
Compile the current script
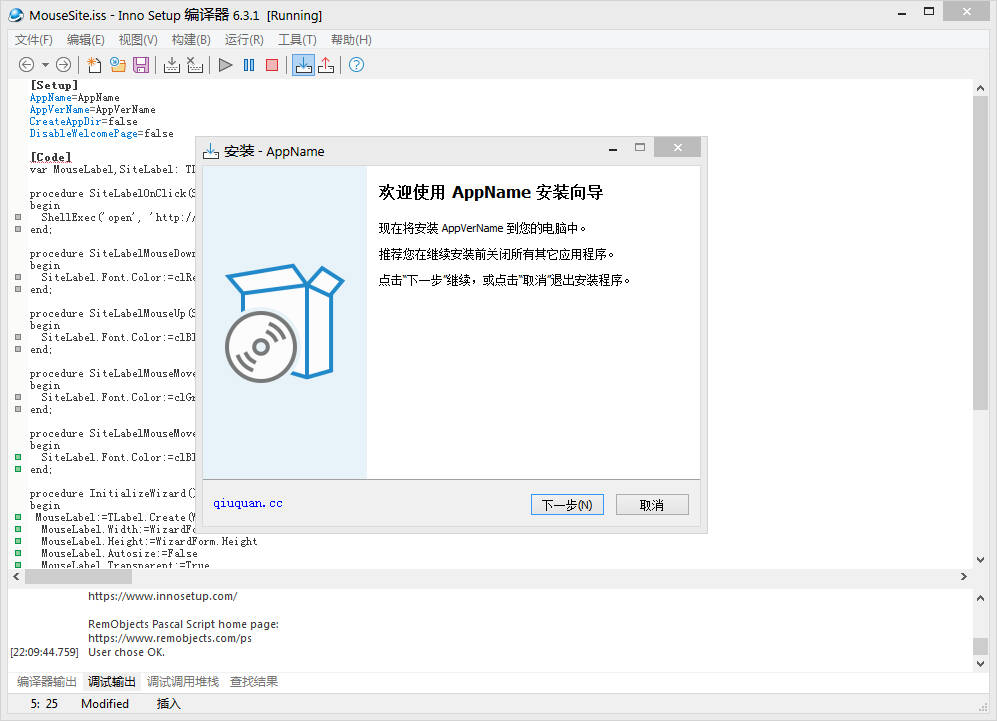tap(171, 64)
